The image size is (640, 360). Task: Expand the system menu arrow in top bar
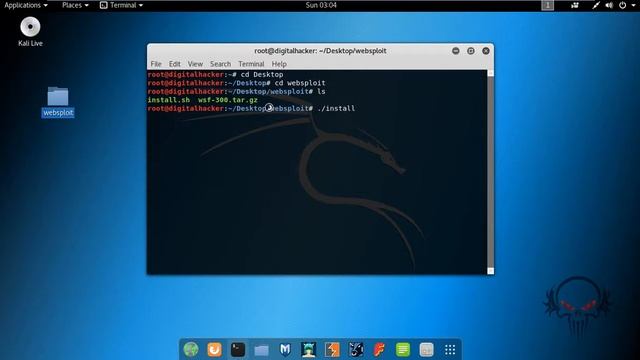coord(633,5)
